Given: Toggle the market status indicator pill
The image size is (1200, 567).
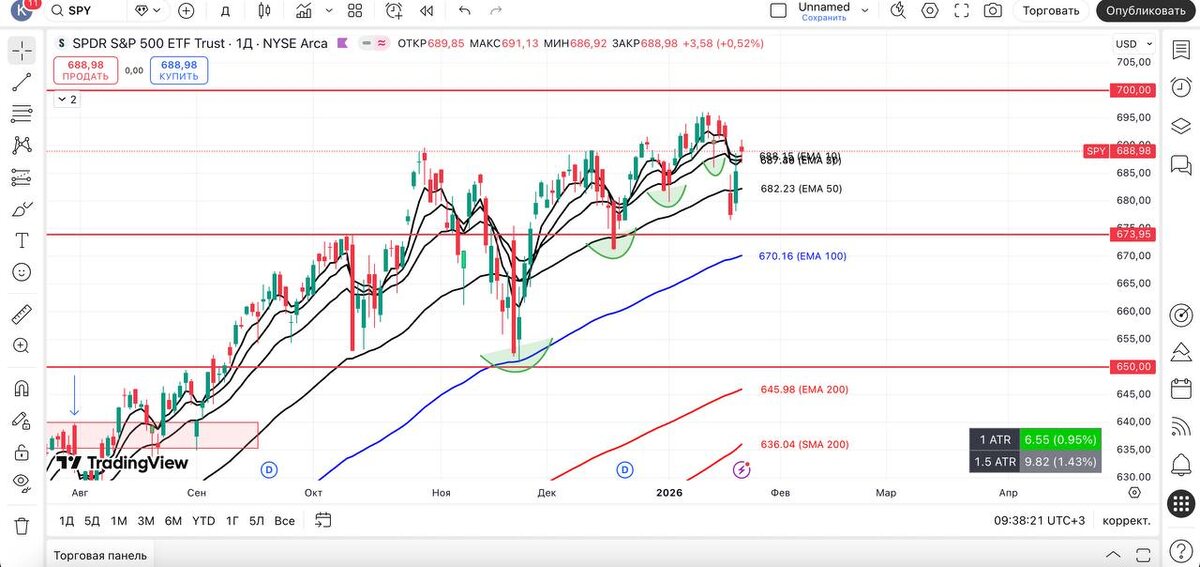Looking at the screenshot, I should pyautogui.click(x=376, y=43).
